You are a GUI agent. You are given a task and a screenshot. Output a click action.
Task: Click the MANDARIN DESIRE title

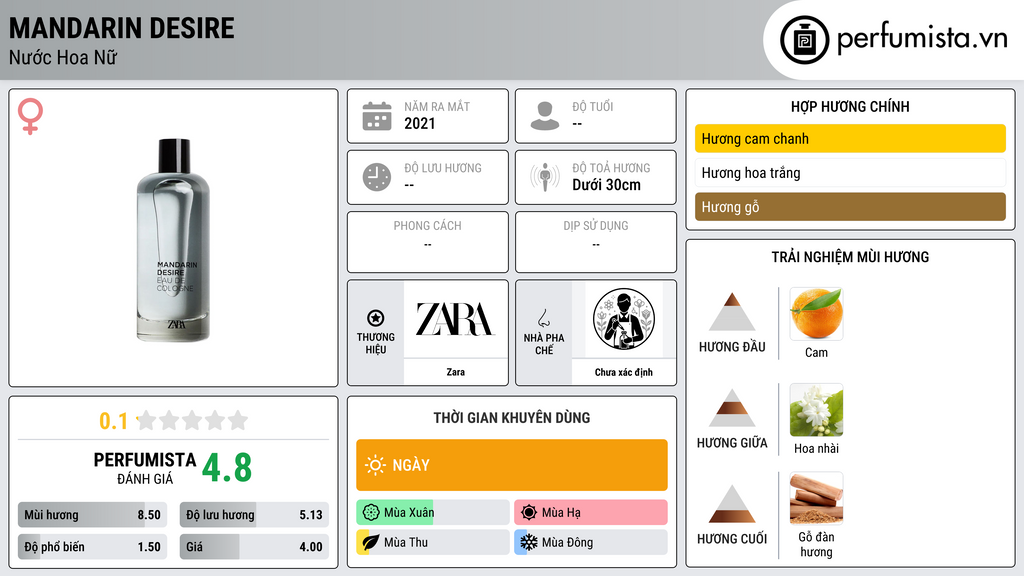pyautogui.click(x=121, y=29)
